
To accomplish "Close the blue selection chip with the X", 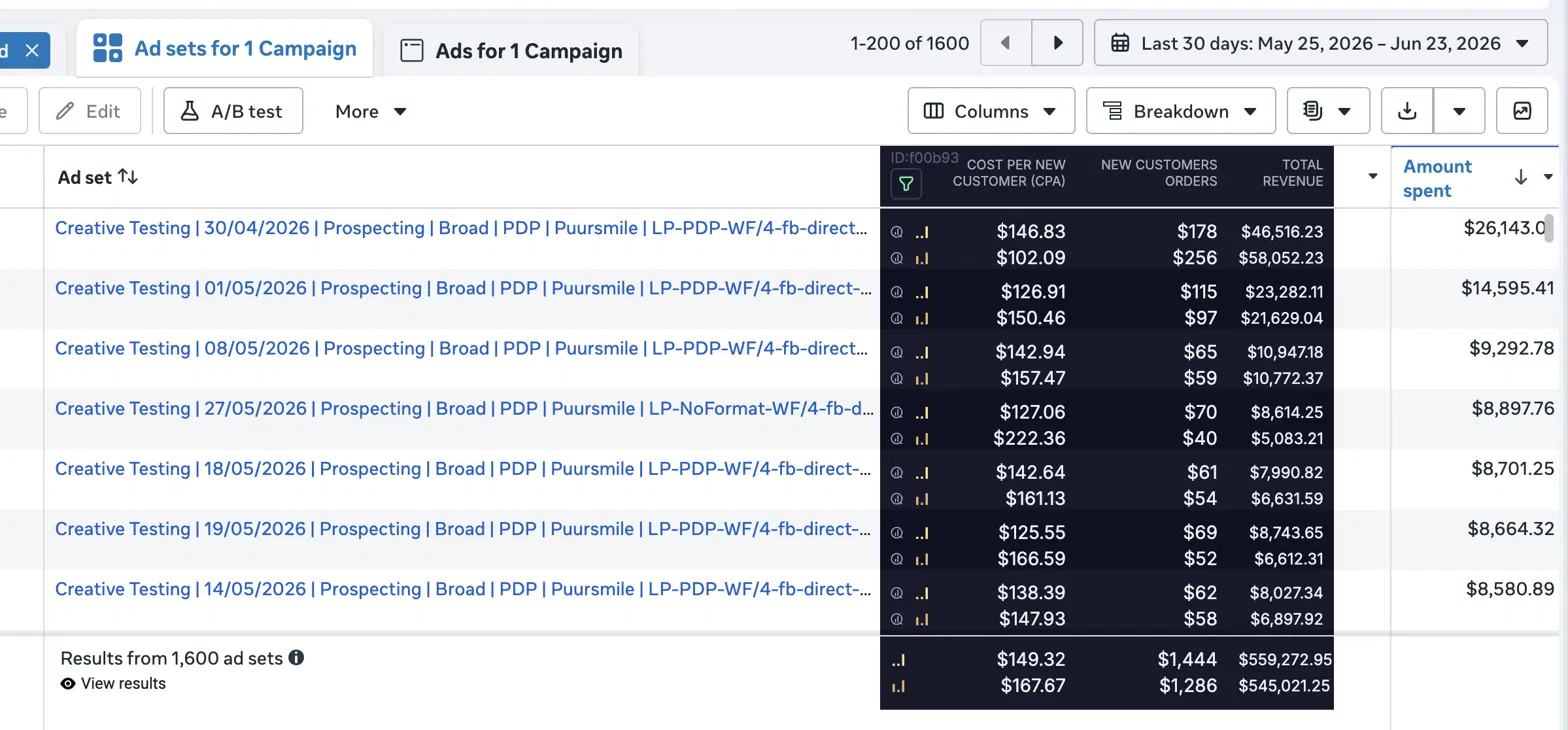I will pyautogui.click(x=32, y=50).
